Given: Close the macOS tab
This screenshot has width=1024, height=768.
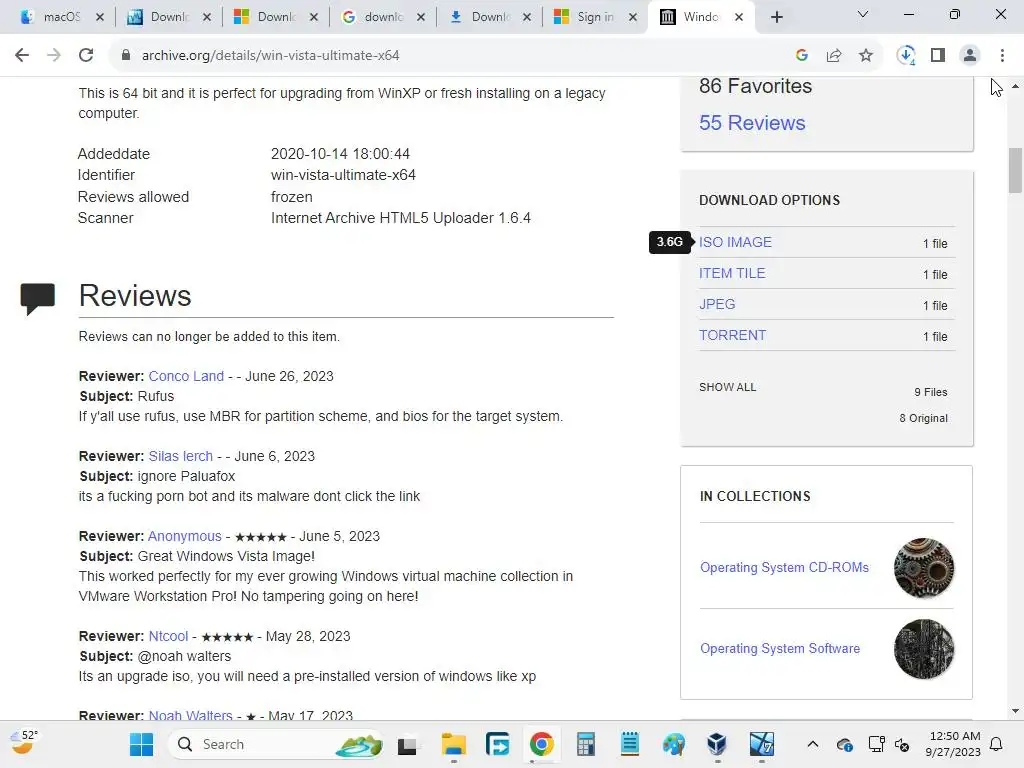Looking at the screenshot, I should [100, 18].
